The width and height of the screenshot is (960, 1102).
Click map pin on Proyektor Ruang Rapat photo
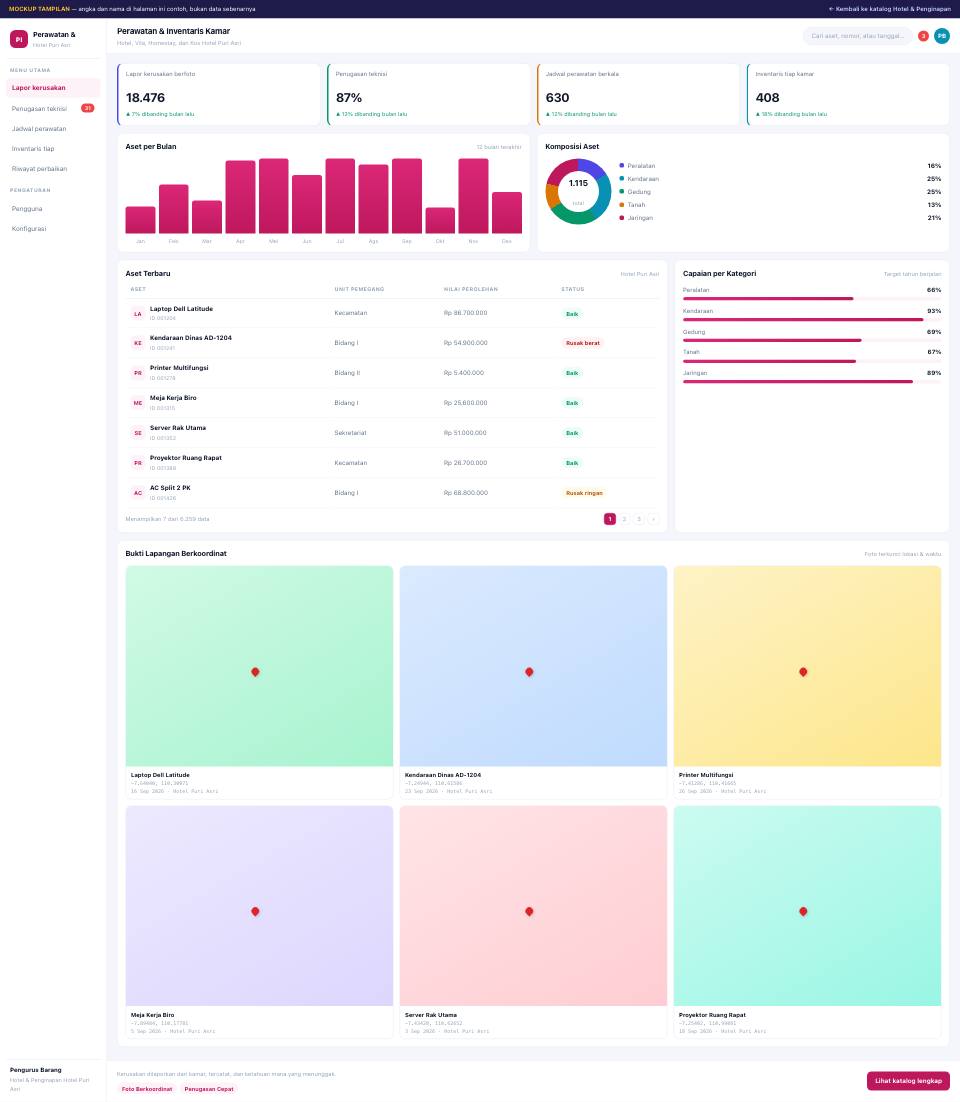coord(803,912)
